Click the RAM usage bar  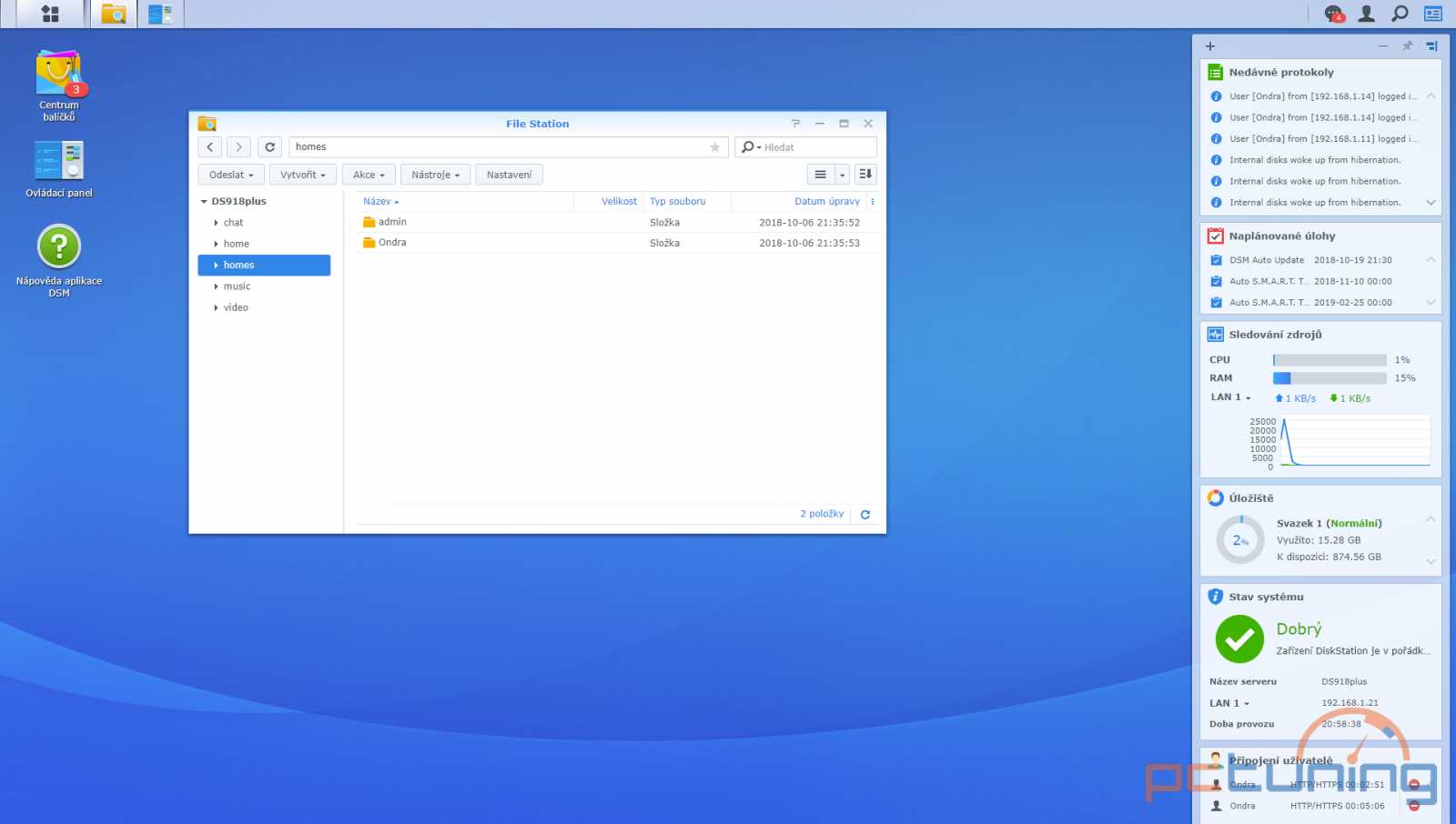pos(1330,378)
